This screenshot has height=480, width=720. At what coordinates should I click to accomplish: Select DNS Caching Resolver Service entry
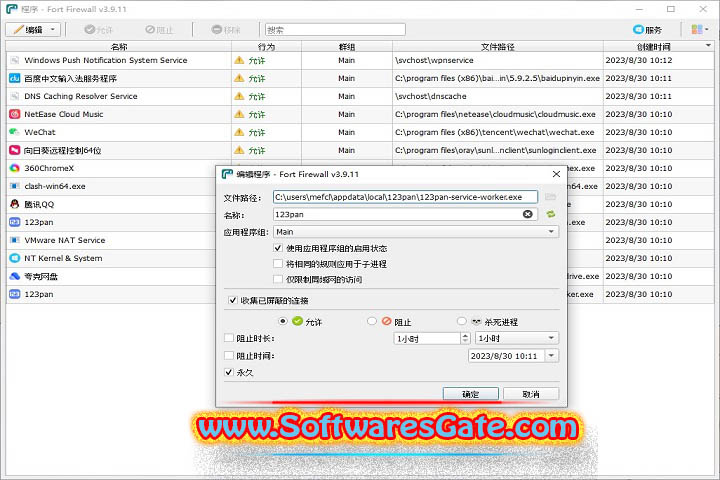coord(360,96)
